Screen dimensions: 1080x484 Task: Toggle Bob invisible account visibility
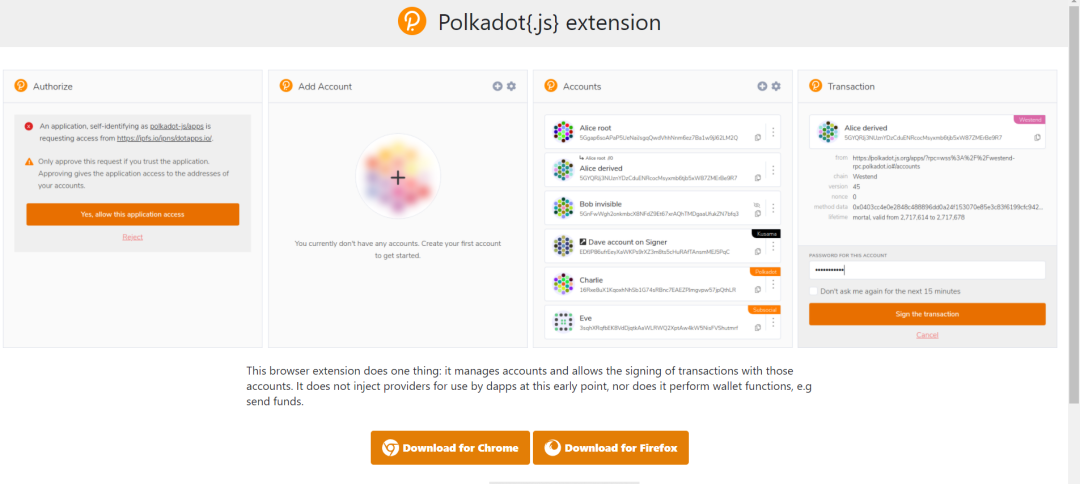click(x=758, y=203)
